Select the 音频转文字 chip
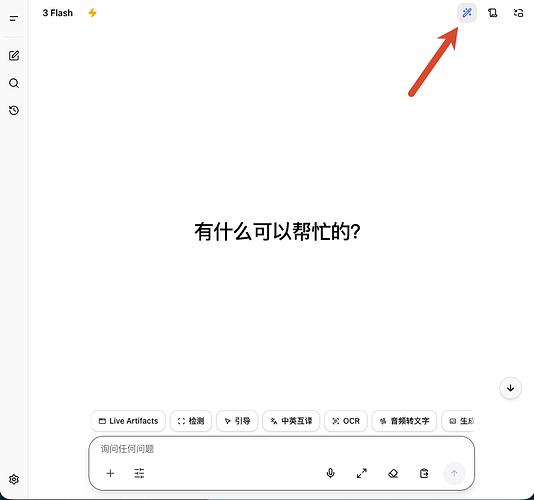 (x=404, y=421)
